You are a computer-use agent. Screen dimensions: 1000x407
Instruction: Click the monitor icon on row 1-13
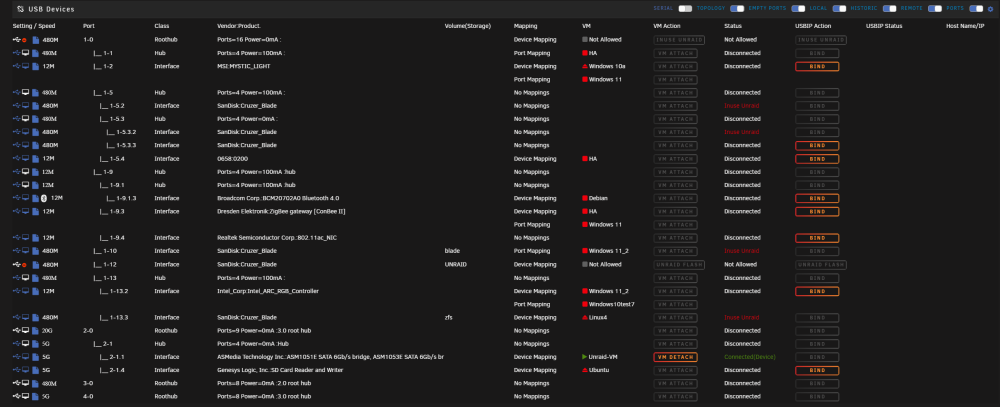[26, 278]
